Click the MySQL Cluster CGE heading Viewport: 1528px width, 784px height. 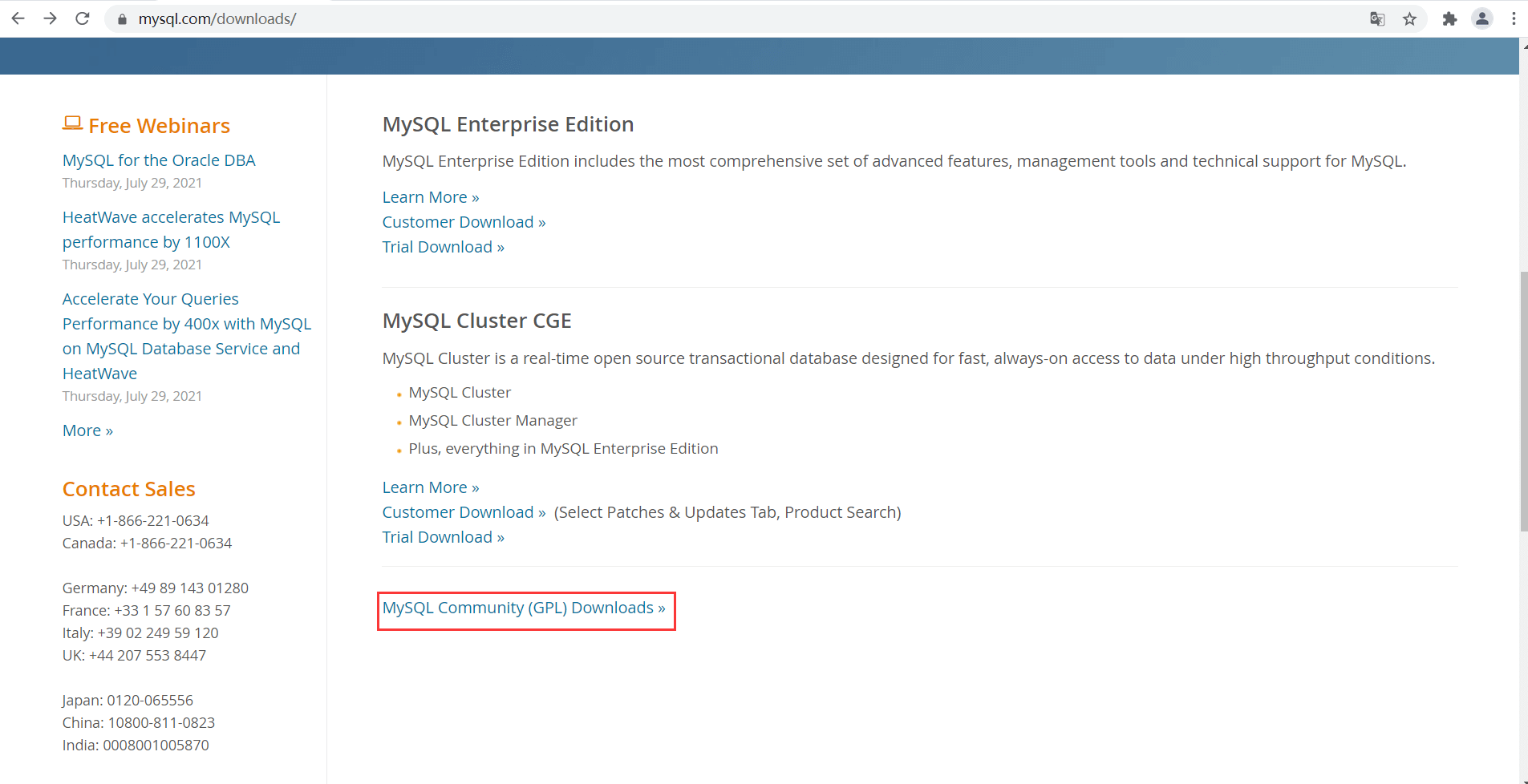[x=476, y=321]
